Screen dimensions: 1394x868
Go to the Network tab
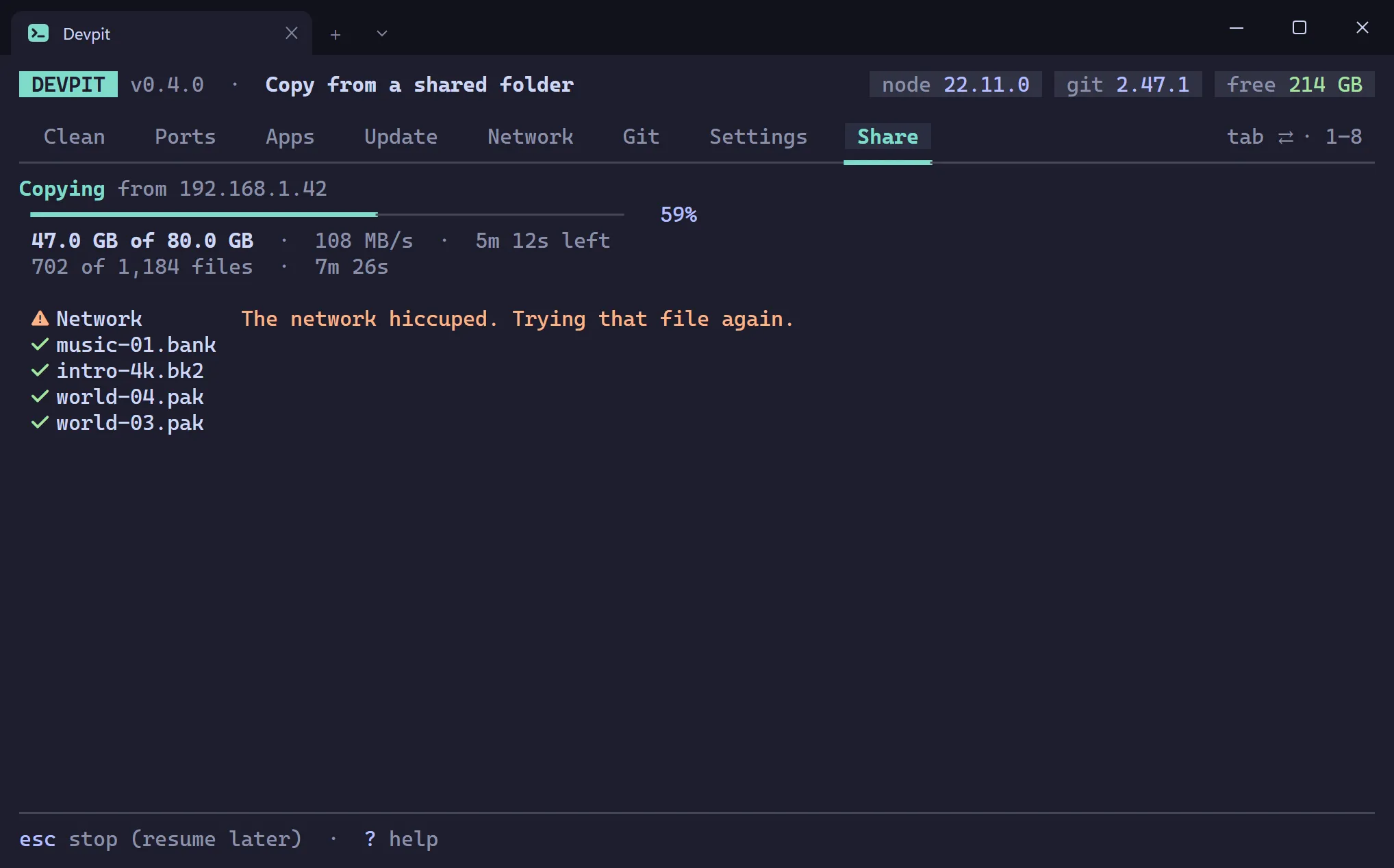[x=531, y=137]
